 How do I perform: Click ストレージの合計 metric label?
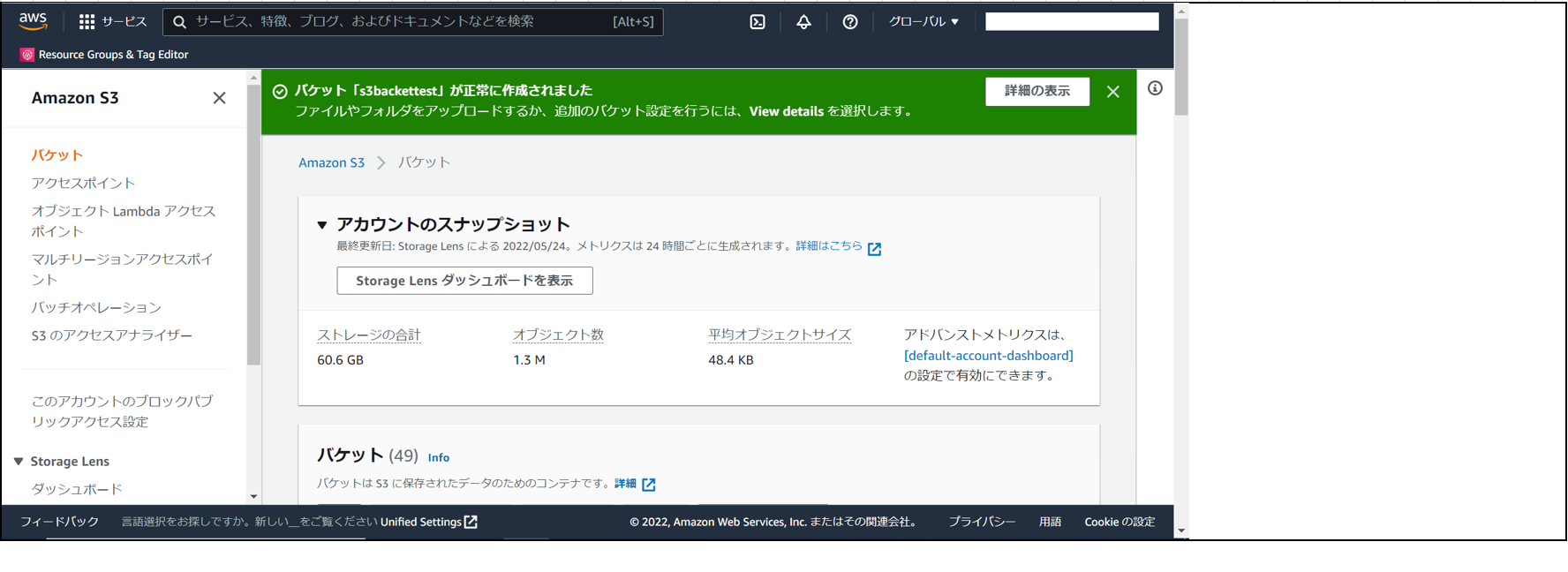(x=369, y=335)
